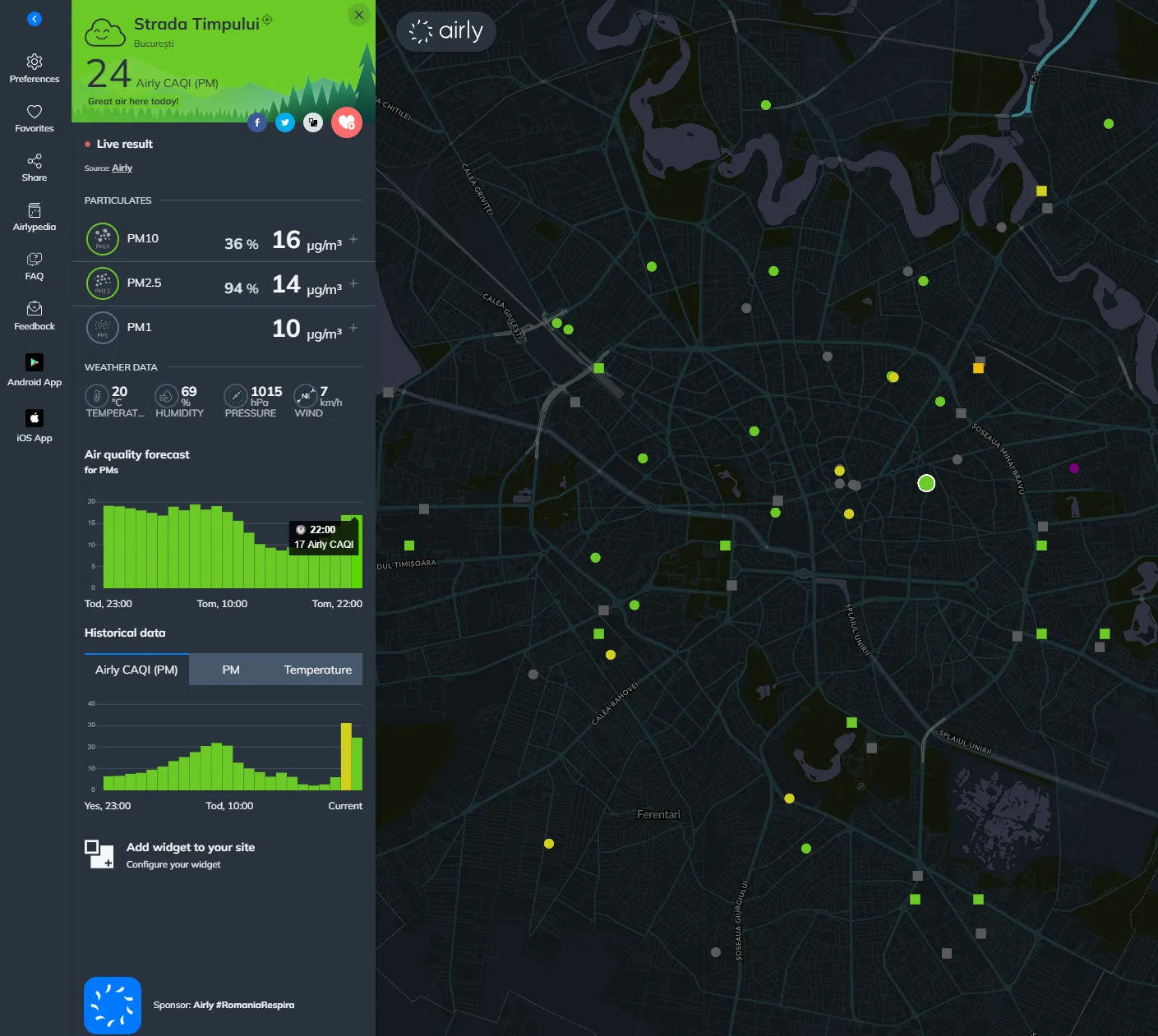Click the 10 µg/m³ PM1 value
Image resolution: width=1158 pixels, height=1036 pixels.
[x=307, y=329]
